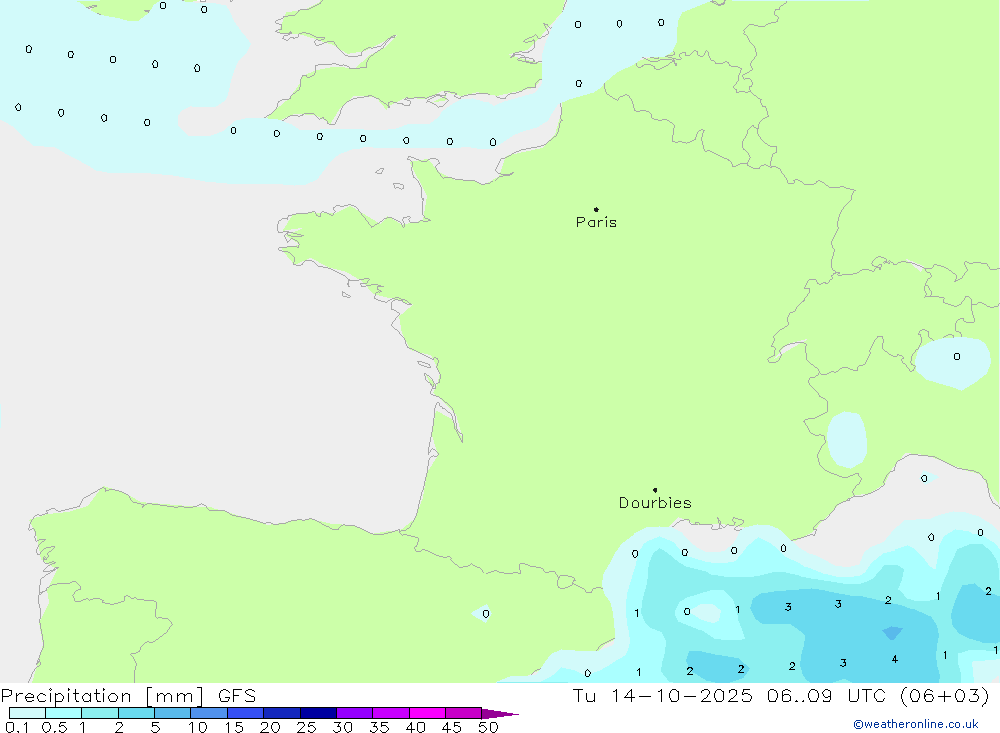Click the Paris city label
The image size is (1000, 733).
click(596, 222)
